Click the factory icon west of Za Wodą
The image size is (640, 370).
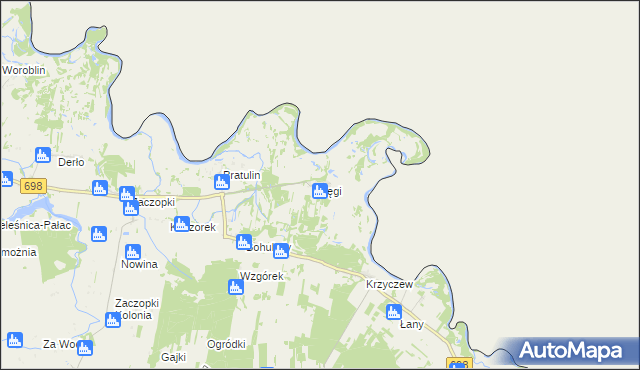(x=15, y=340)
